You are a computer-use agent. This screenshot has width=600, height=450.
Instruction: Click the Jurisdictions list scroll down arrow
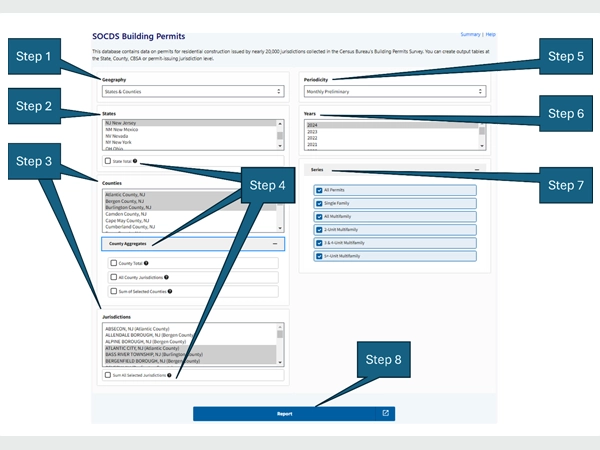pos(280,362)
